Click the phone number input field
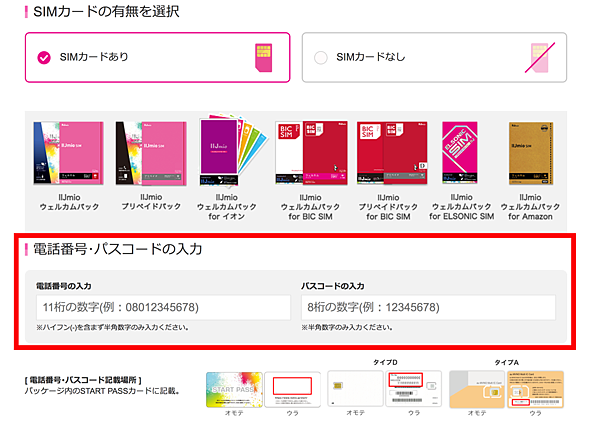This screenshot has width=600, height=434. point(163,307)
